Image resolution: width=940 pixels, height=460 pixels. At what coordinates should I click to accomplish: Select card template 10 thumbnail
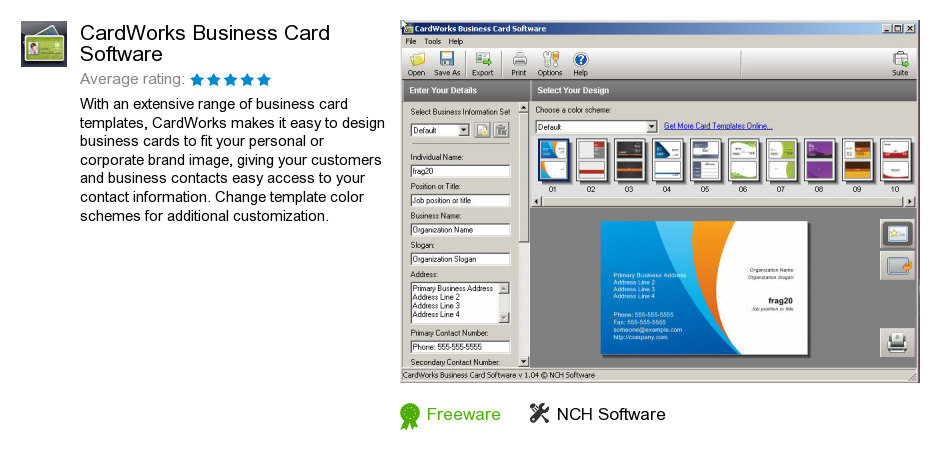click(x=895, y=160)
